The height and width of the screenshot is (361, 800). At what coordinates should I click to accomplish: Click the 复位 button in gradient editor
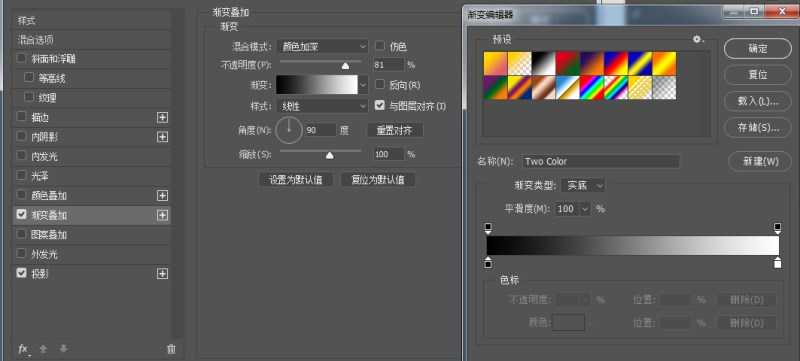click(x=758, y=74)
